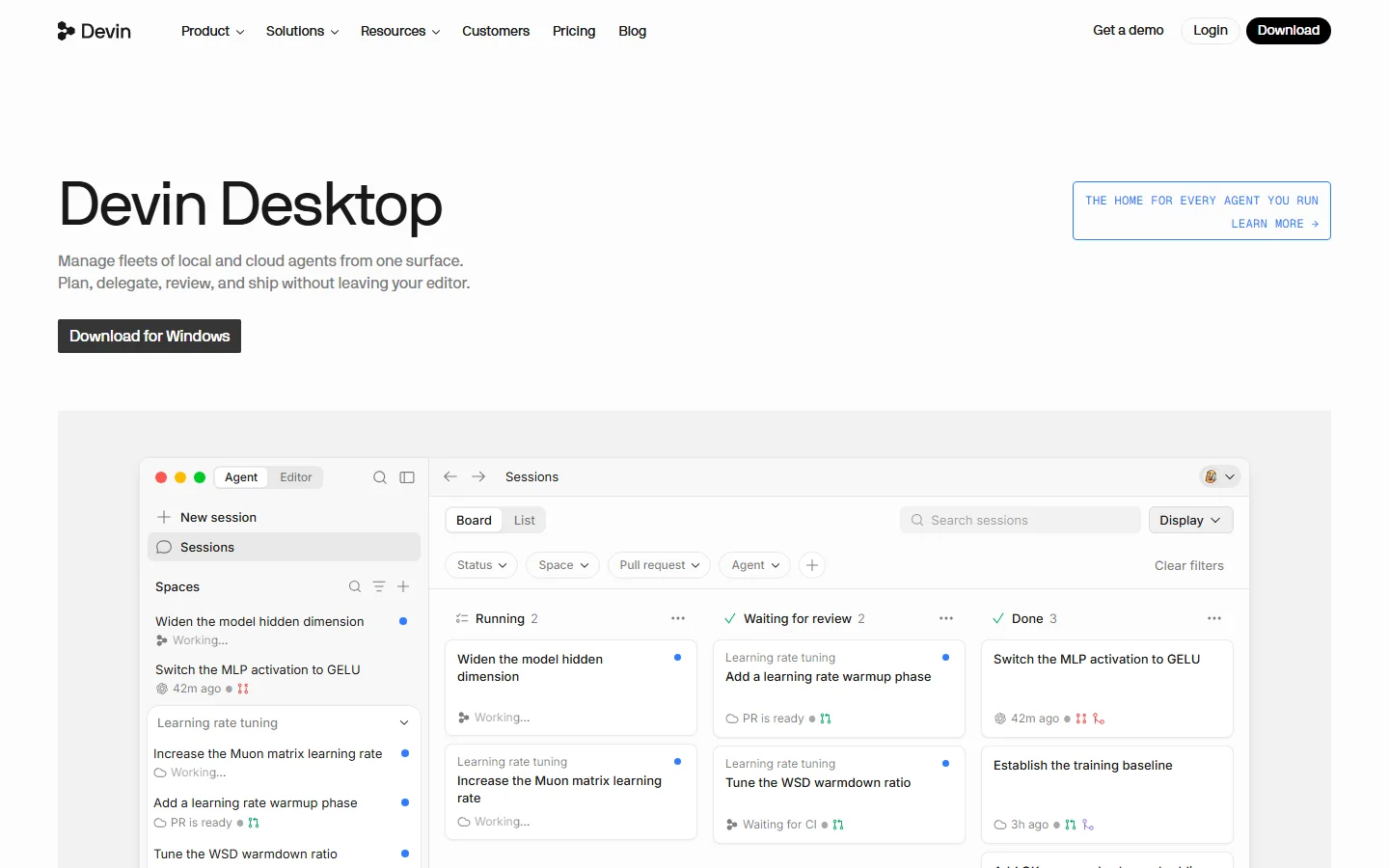Open the Running column more options
Viewport: 1389px width, 868px height.
[x=678, y=618]
